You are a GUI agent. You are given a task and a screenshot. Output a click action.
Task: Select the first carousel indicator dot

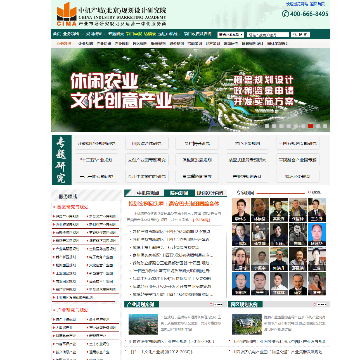point(267,126)
